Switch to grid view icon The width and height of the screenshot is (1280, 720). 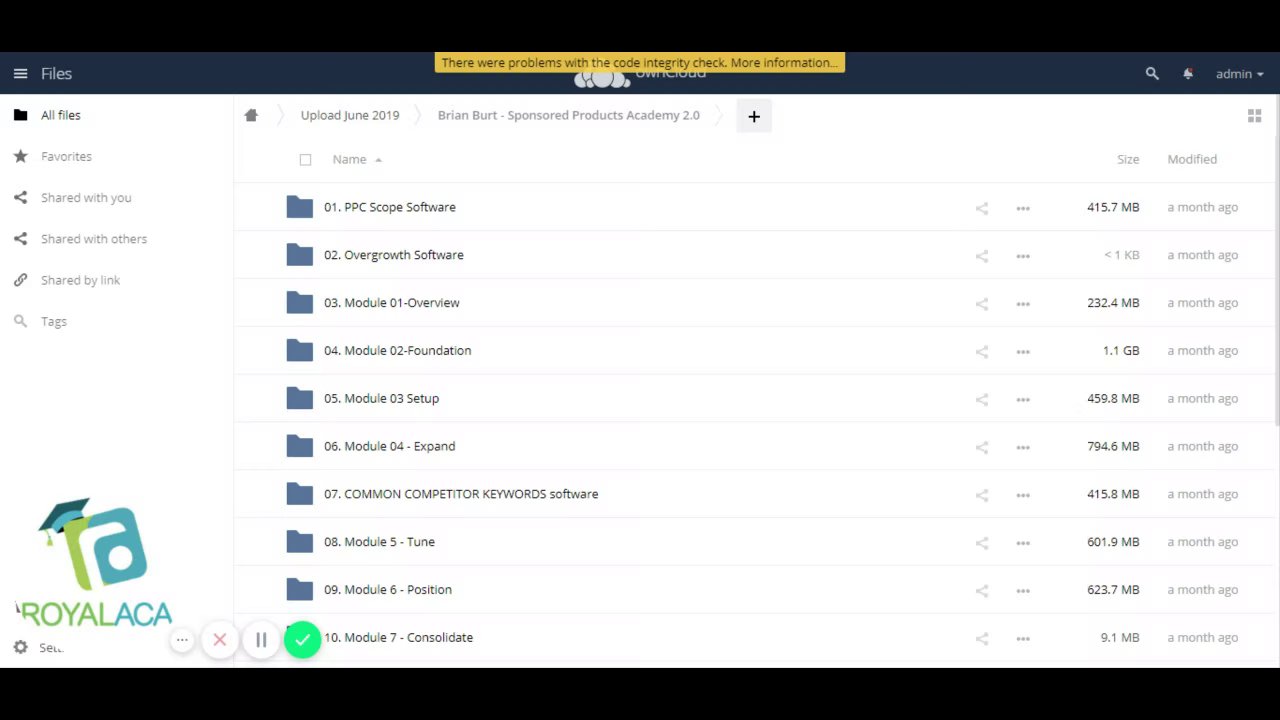click(x=1254, y=116)
